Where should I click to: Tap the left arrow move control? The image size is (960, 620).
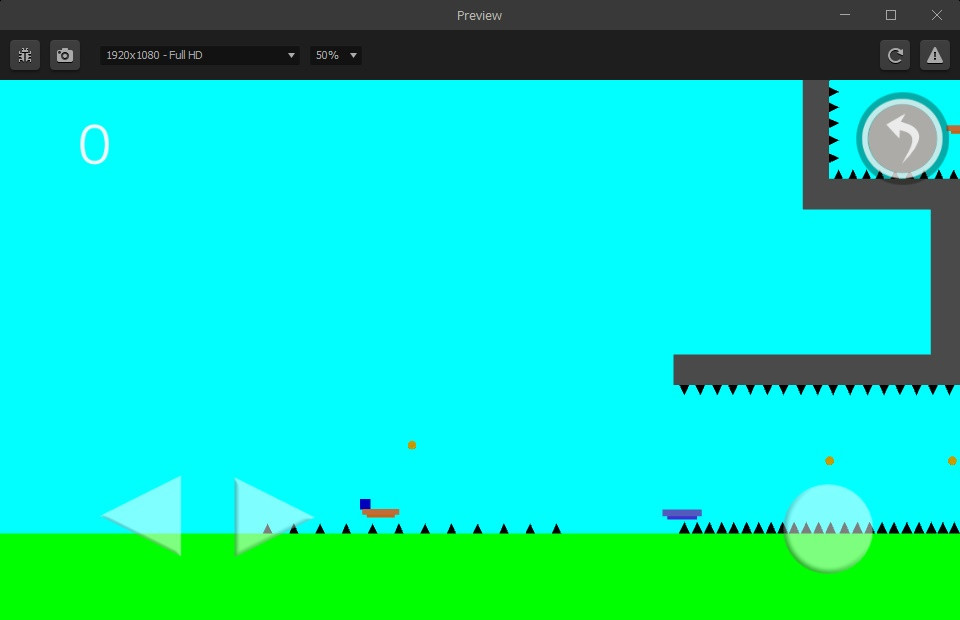pos(143,515)
